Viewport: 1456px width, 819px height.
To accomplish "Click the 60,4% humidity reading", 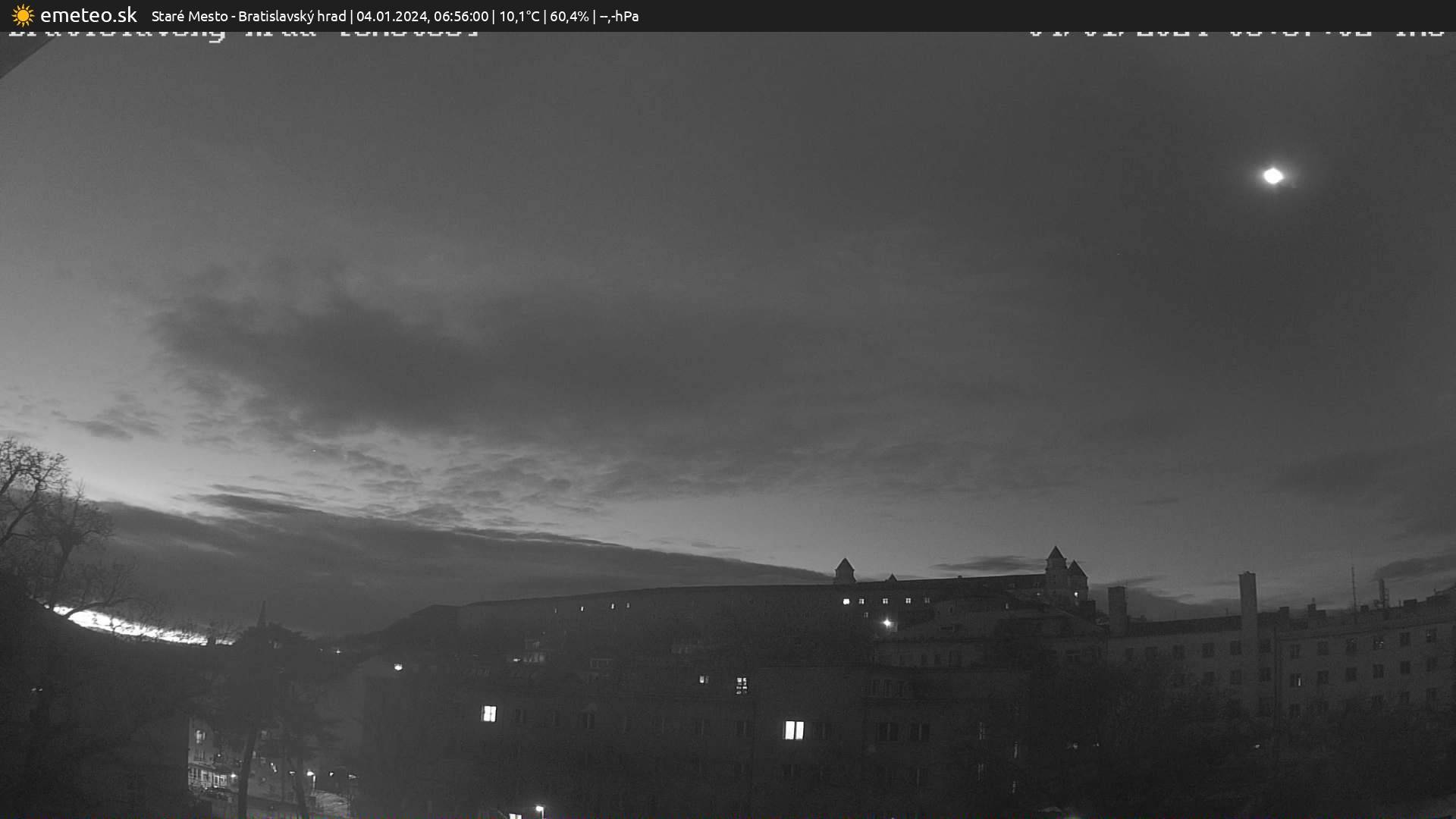I will pyautogui.click(x=569, y=16).
